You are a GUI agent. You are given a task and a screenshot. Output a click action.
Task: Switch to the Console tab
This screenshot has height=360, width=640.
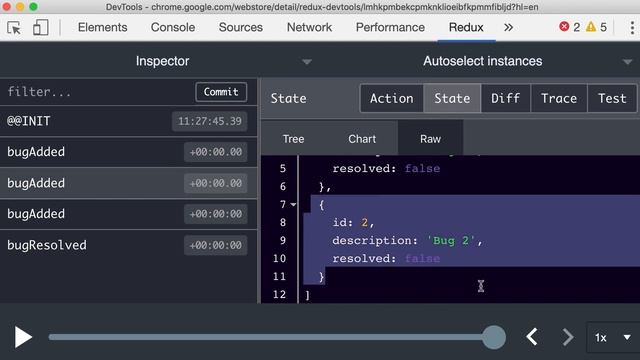point(173,27)
